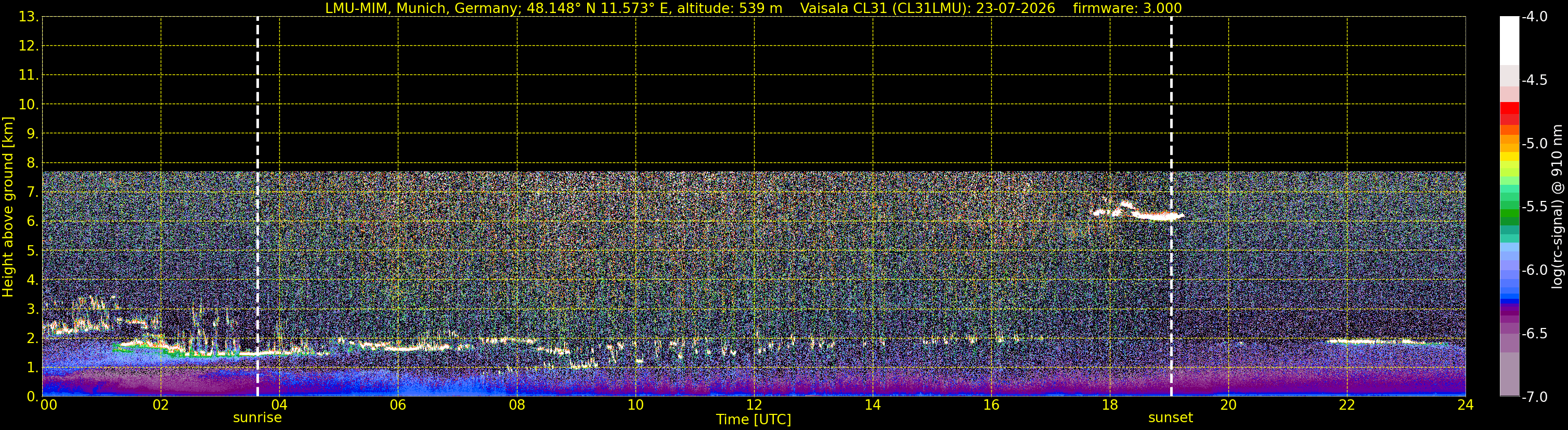Click the x-axis tick label '16'
The image size is (1568, 430).
[991, 406]
